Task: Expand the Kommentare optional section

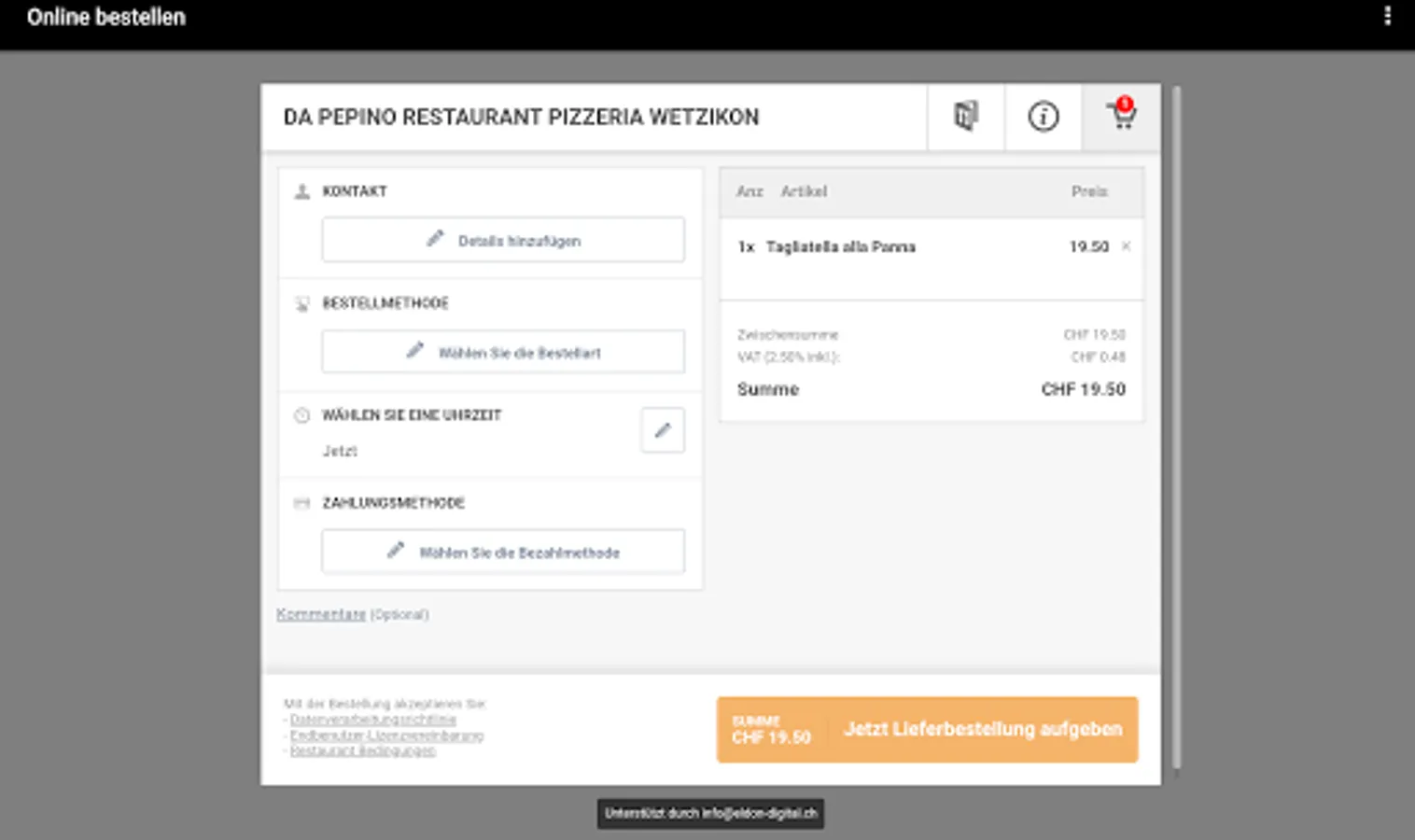Action: click(321, 614)
